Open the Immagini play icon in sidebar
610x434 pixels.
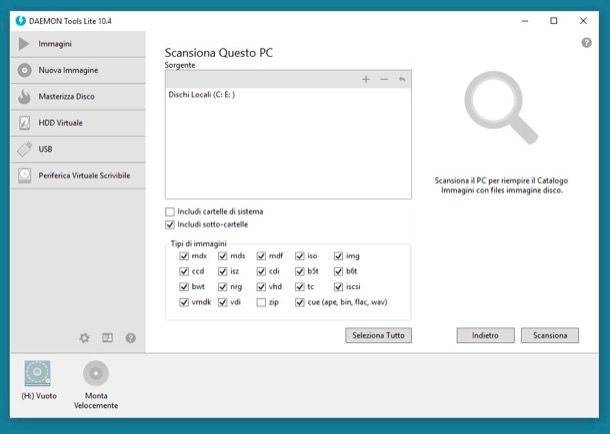pyautogui.click(x=24, y=44)
